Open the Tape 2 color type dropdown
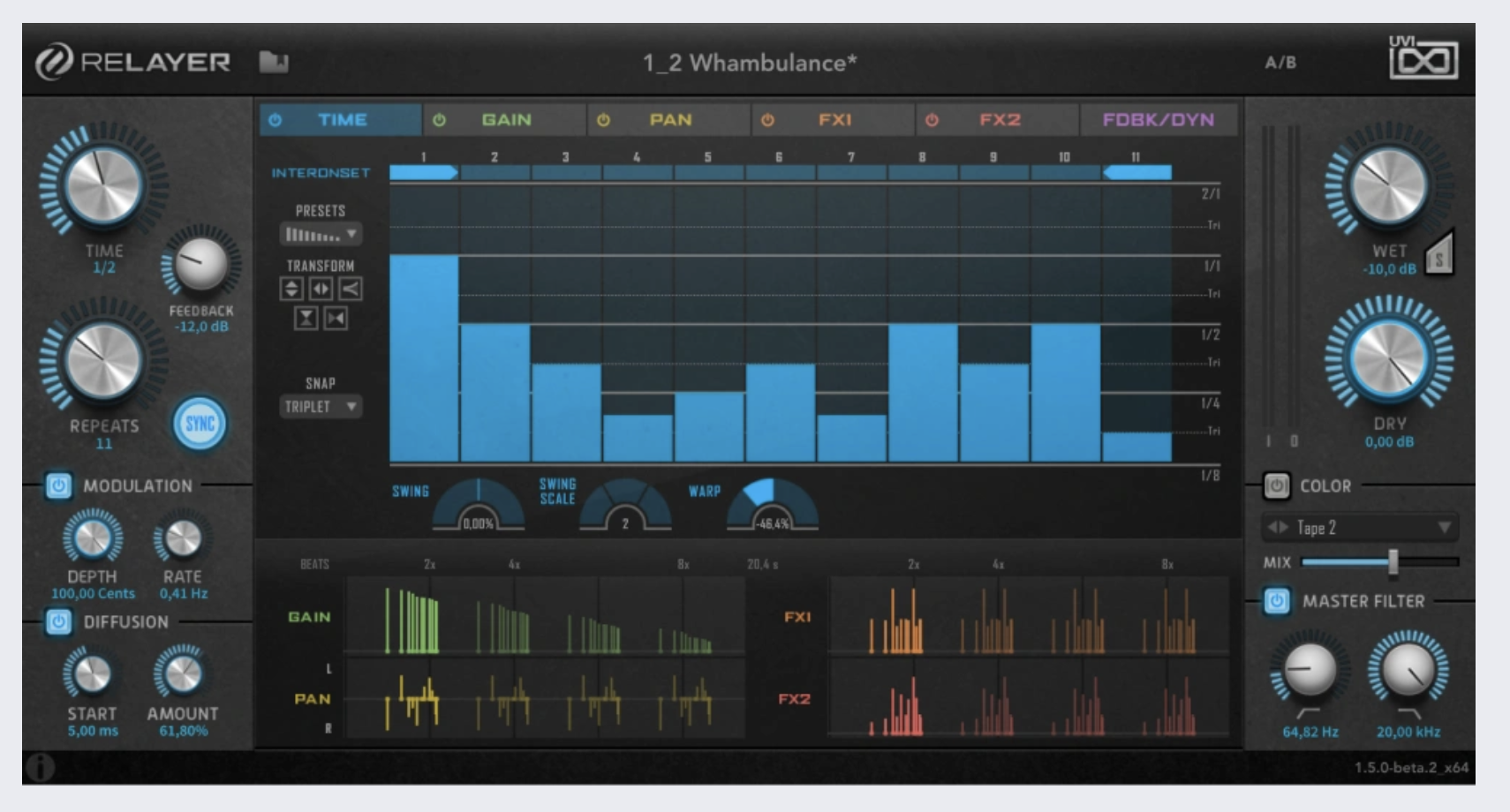This screenshot has width=1510, height=812. point(1360,528)
